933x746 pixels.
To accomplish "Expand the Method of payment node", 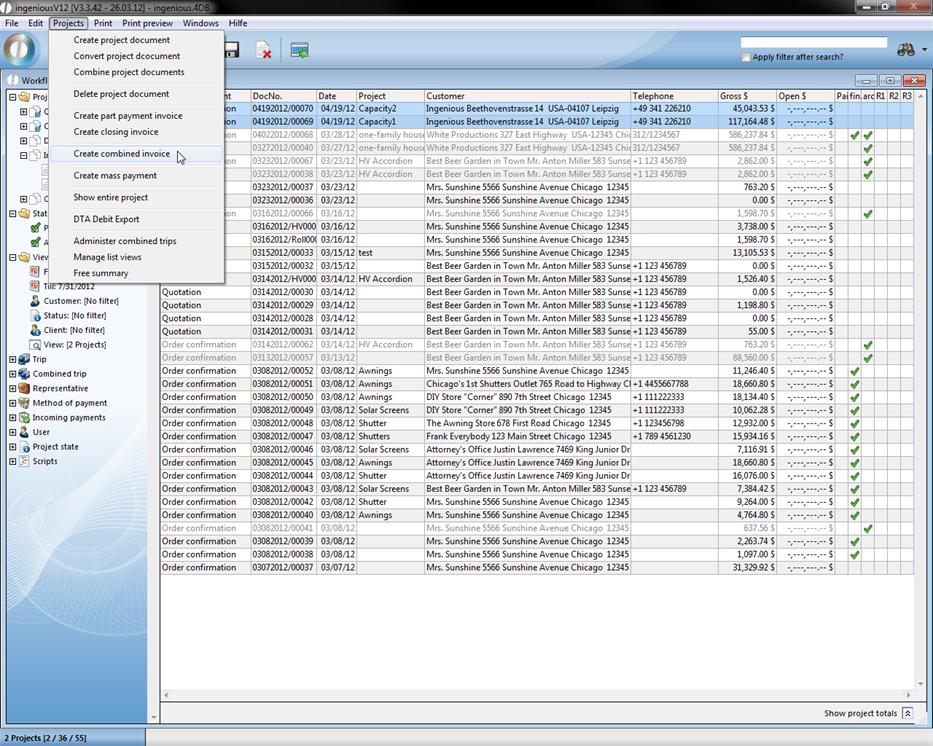I will coord(12,403).
